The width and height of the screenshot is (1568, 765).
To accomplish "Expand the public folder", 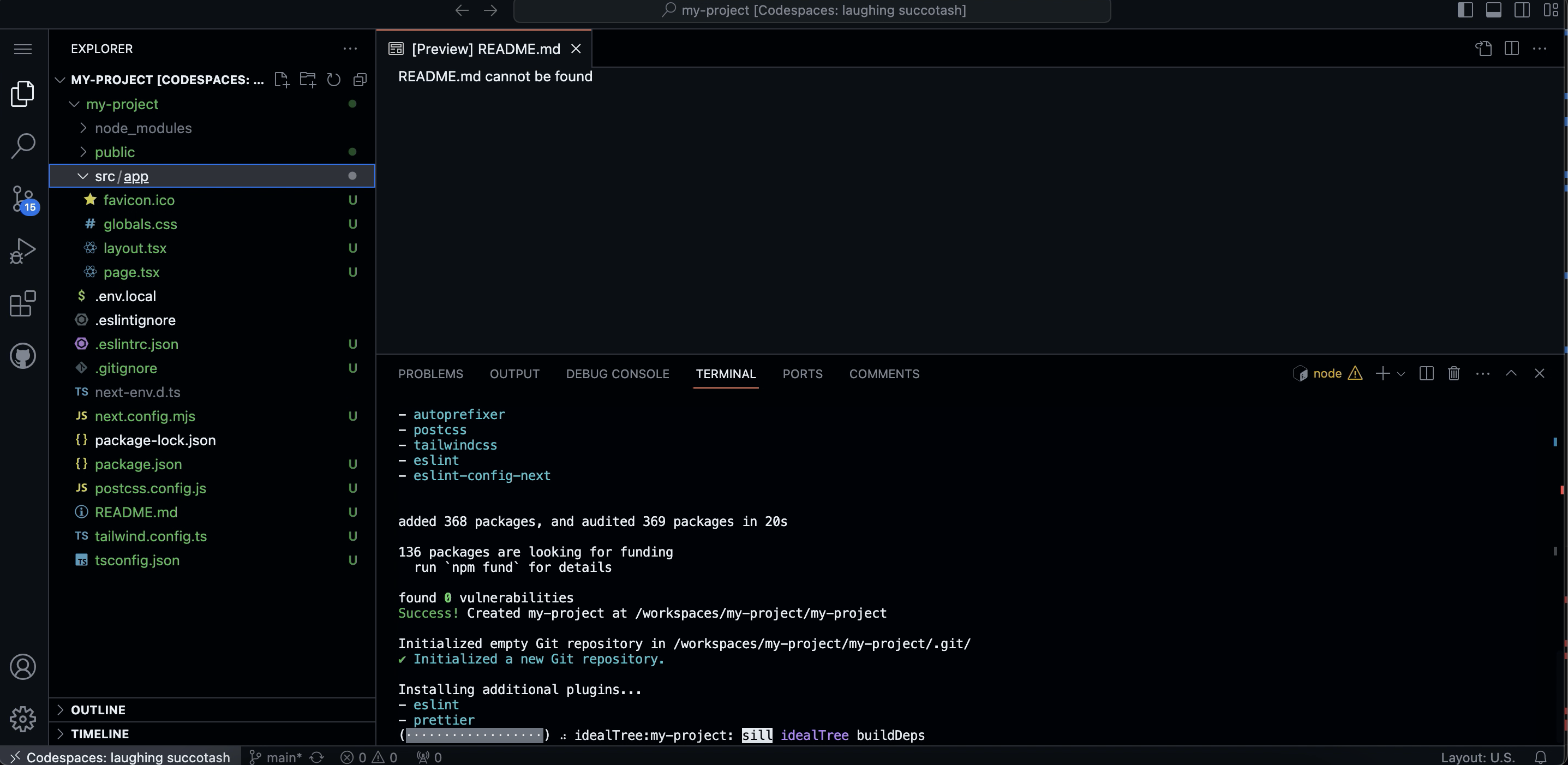I will point(83,152).
